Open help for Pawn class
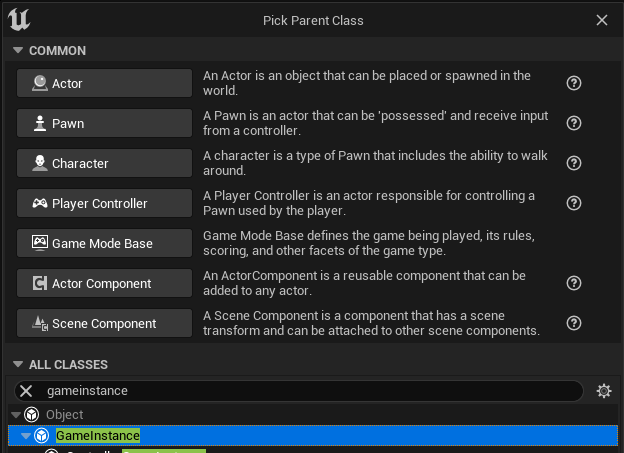The width and height of the screenshot is (624, 453). click(574, 124)
